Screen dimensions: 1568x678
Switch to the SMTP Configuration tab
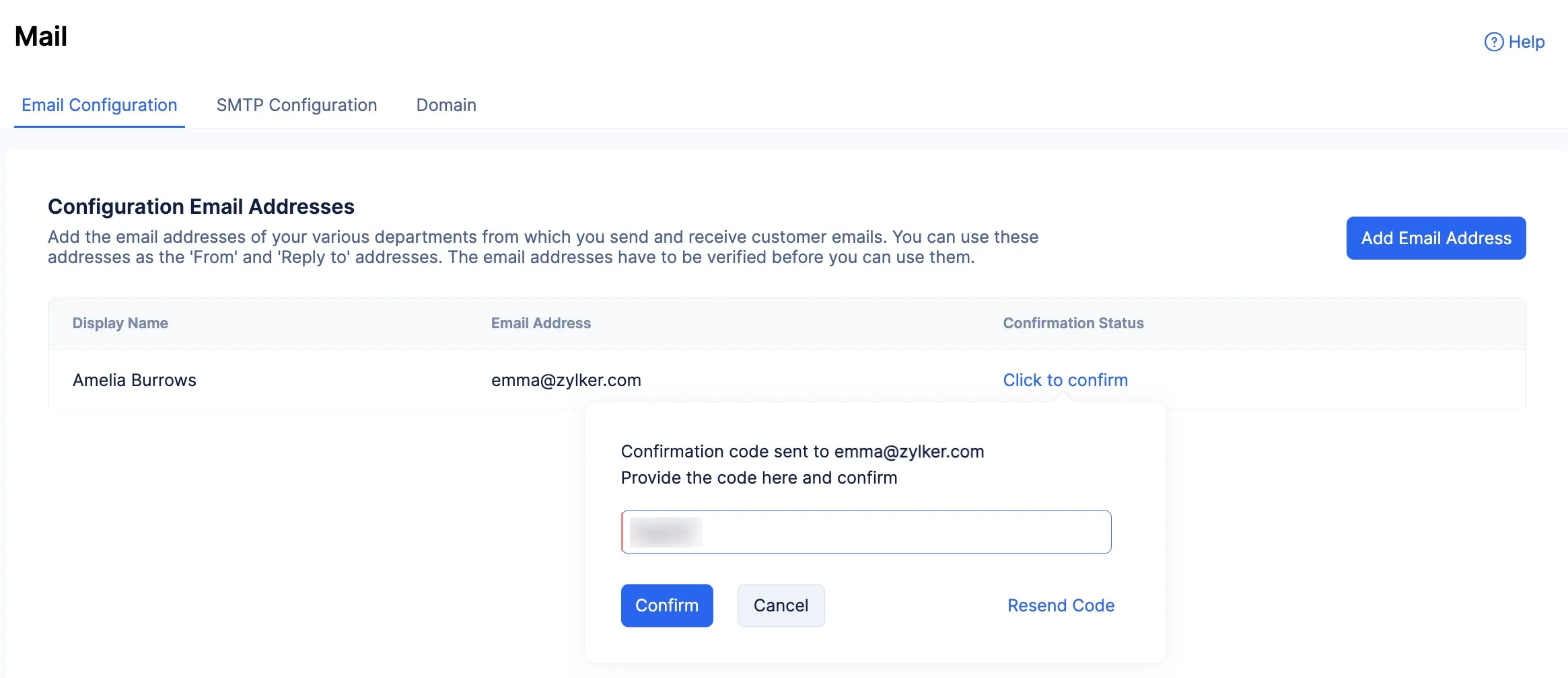[297, 105]
